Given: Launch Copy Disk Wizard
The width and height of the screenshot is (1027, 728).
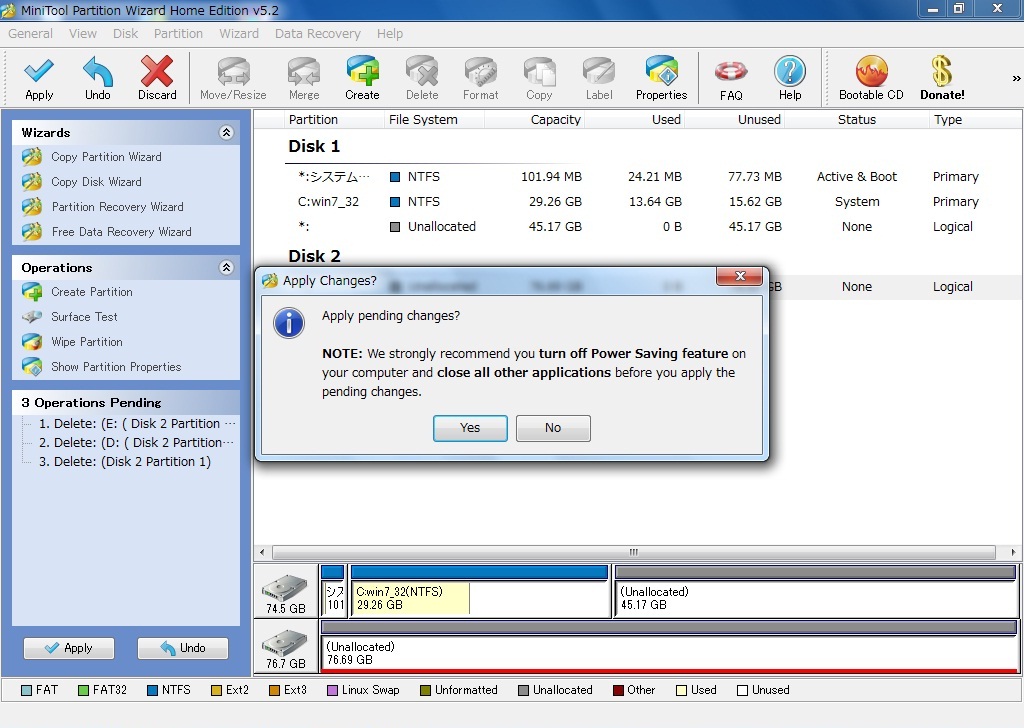Looking at the screenshot, I should [96, 182].
